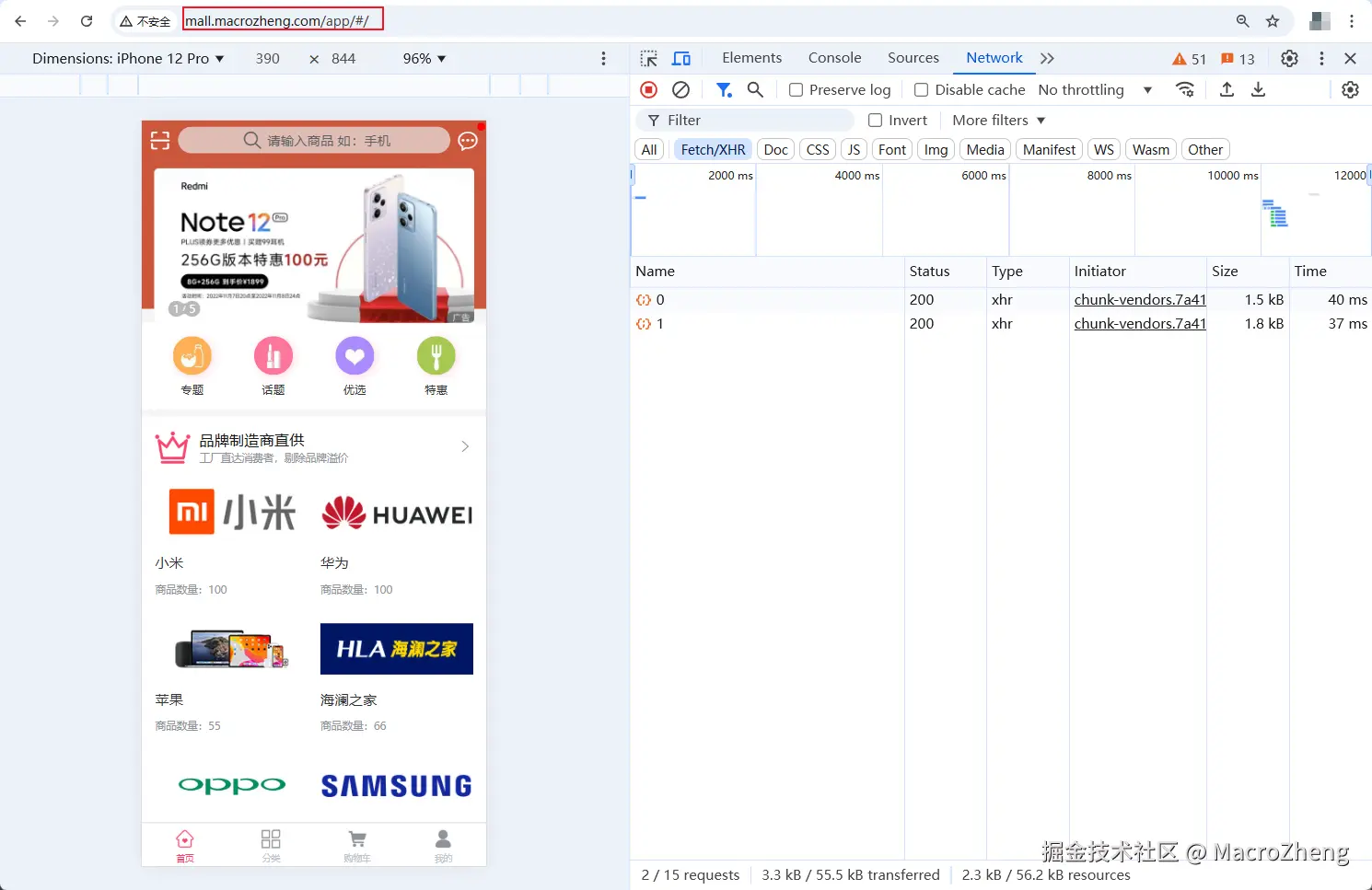
Task: Open Network panel settings gear
Action: pos(1350,89)
